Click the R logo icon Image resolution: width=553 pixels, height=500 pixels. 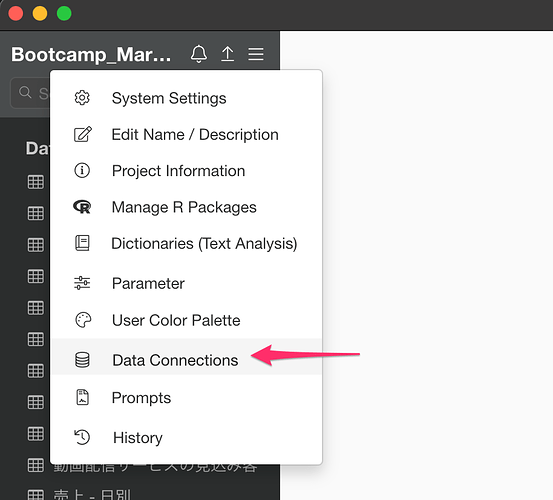[82, 207]
